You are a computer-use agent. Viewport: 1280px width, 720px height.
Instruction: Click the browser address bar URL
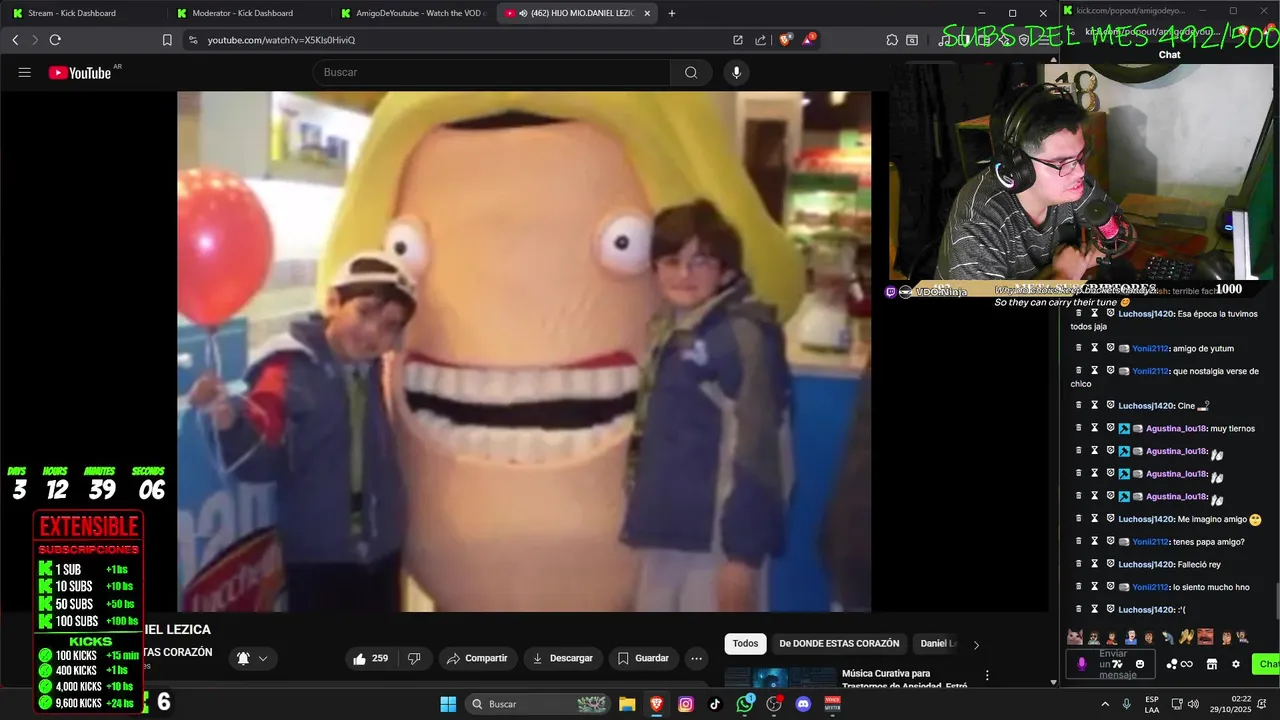coord(281,40)
